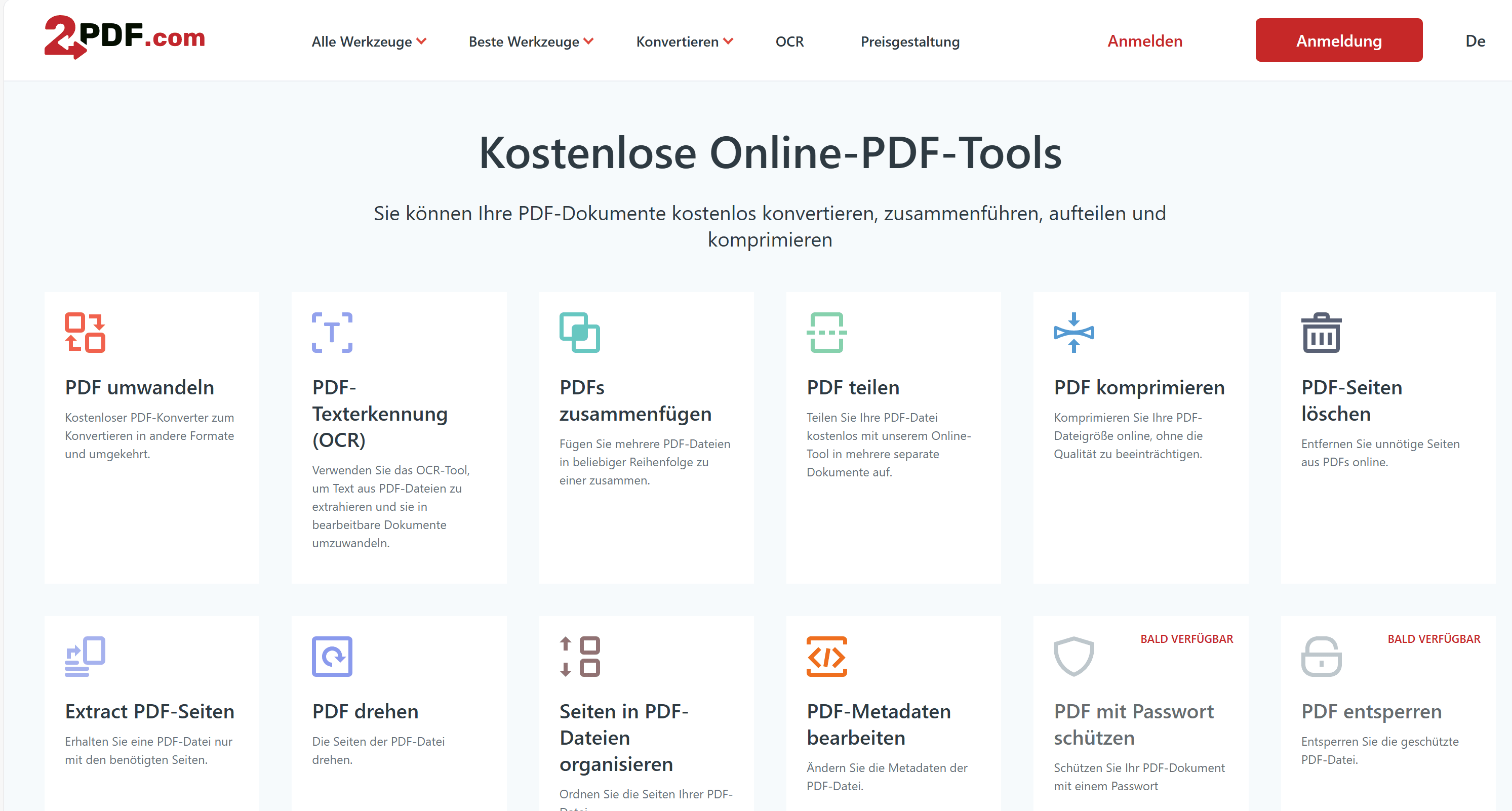Image resolution: width=1512 pixels, height=811 pixels.
Task: Expand the Konvertieren dropdown chevron
Action: (x=728, y=41)
